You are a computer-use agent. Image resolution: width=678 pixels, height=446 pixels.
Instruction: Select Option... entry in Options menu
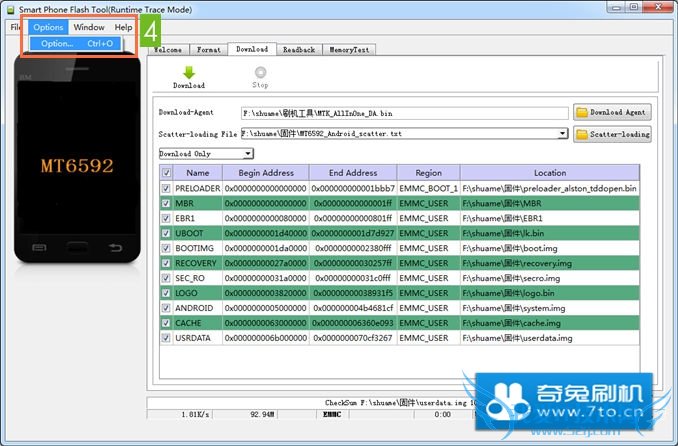tap(58, 44)
